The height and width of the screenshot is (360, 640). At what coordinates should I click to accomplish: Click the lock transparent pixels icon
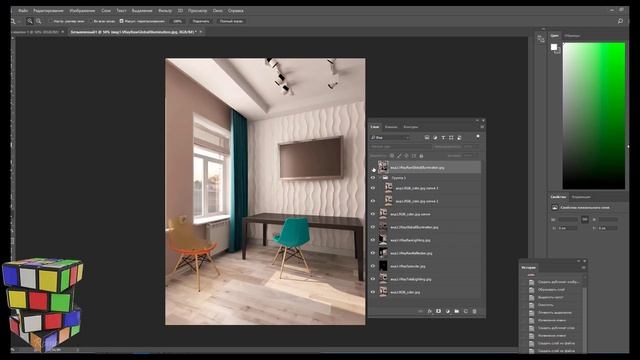392,156
